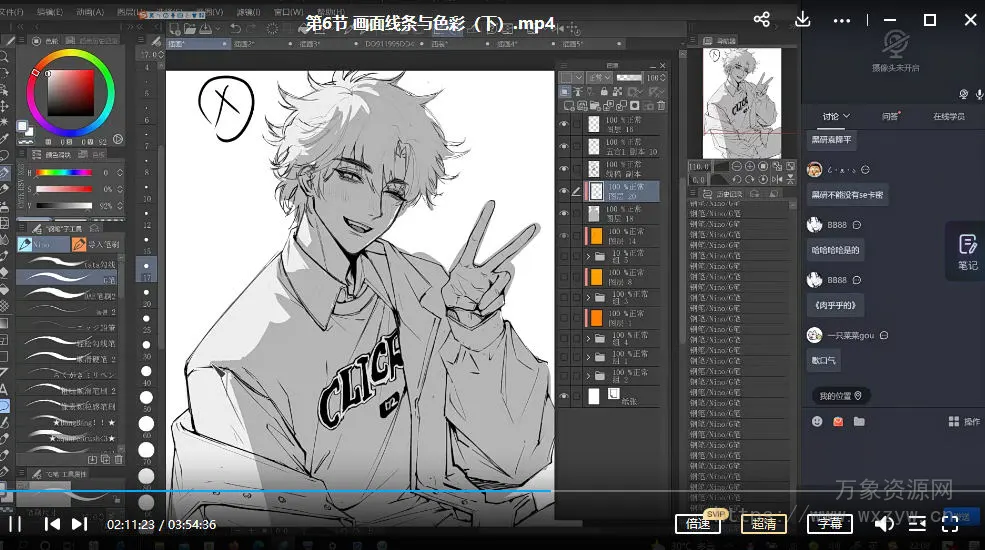Toggle visibility of 图层 20 layer
The height and width of the screenshot is (550, 985).
[564, 191]
